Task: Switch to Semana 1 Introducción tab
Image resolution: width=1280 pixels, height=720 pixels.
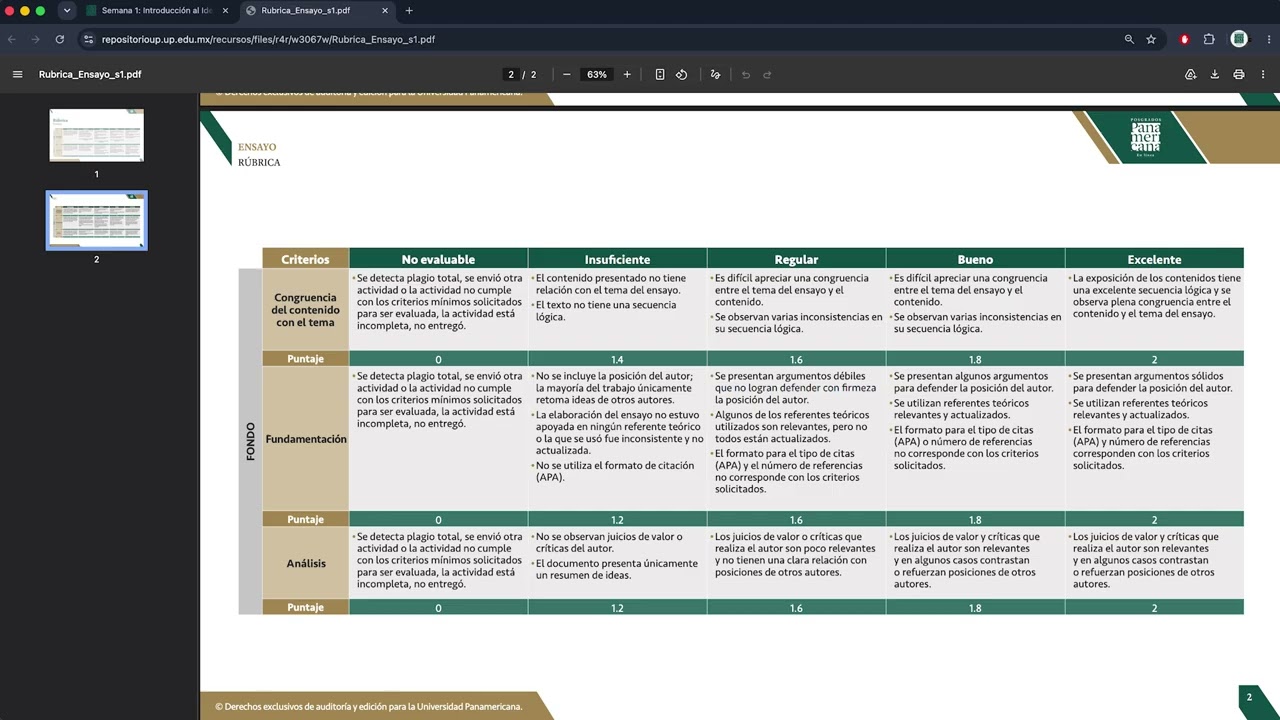Action: [158, 11]
